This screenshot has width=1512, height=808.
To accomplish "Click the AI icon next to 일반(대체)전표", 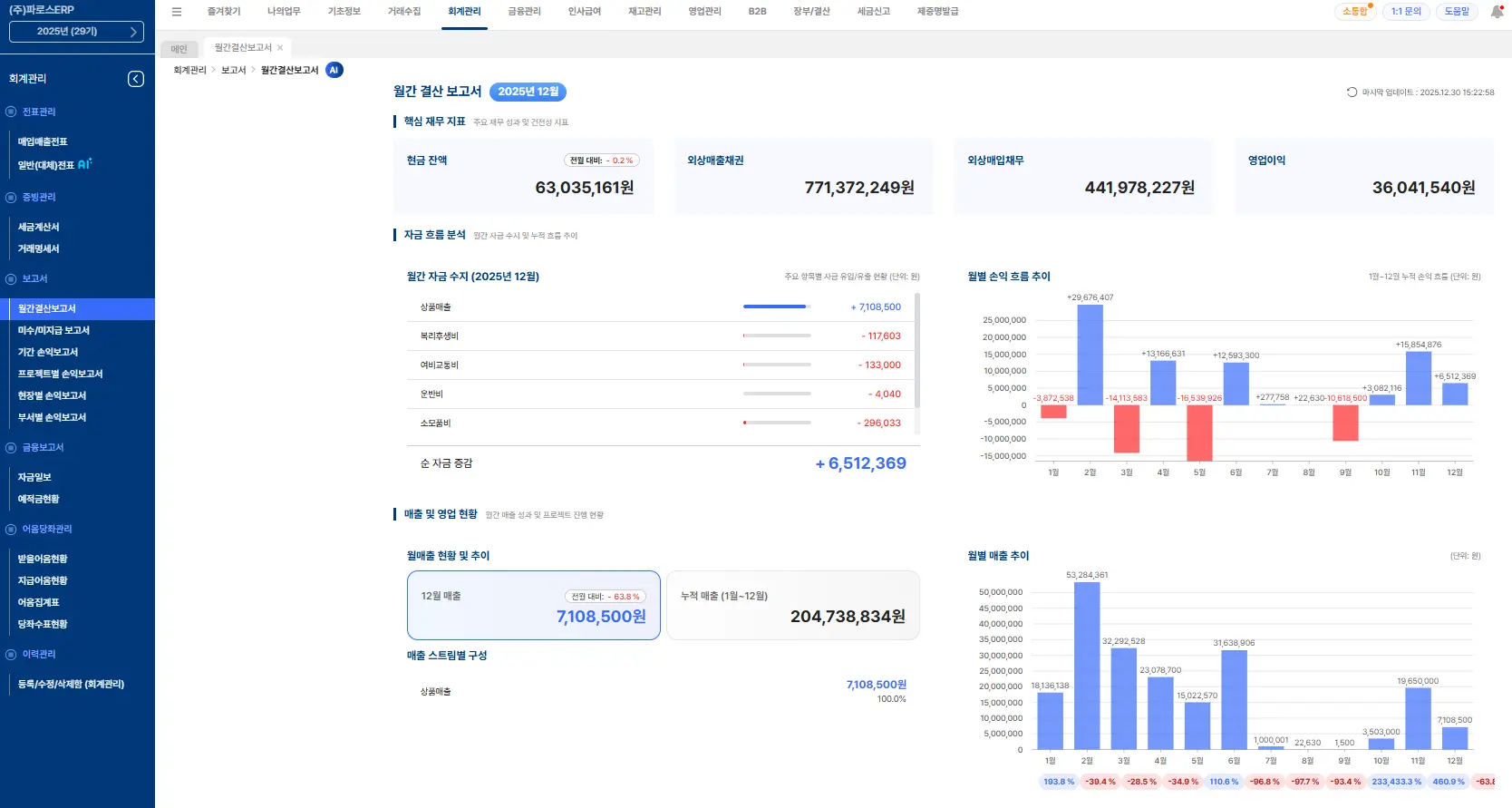I will click(x=85, y=164).
